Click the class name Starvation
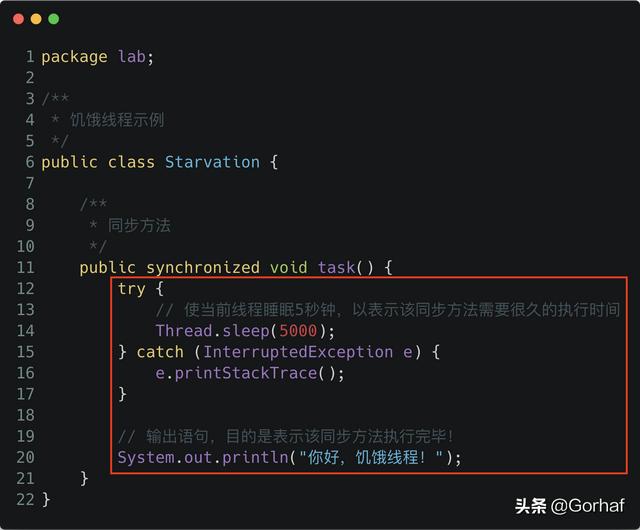 coord(212,162)
